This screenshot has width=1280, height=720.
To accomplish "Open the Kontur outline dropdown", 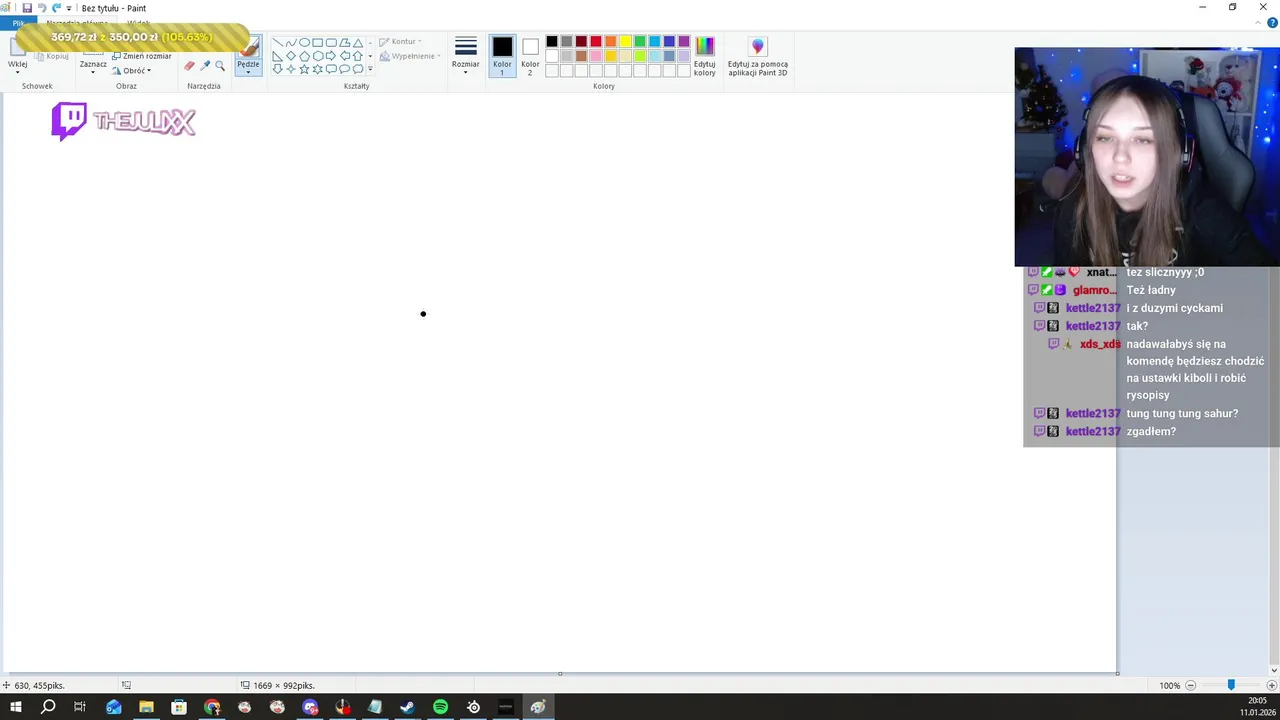I will coord(400,42).
